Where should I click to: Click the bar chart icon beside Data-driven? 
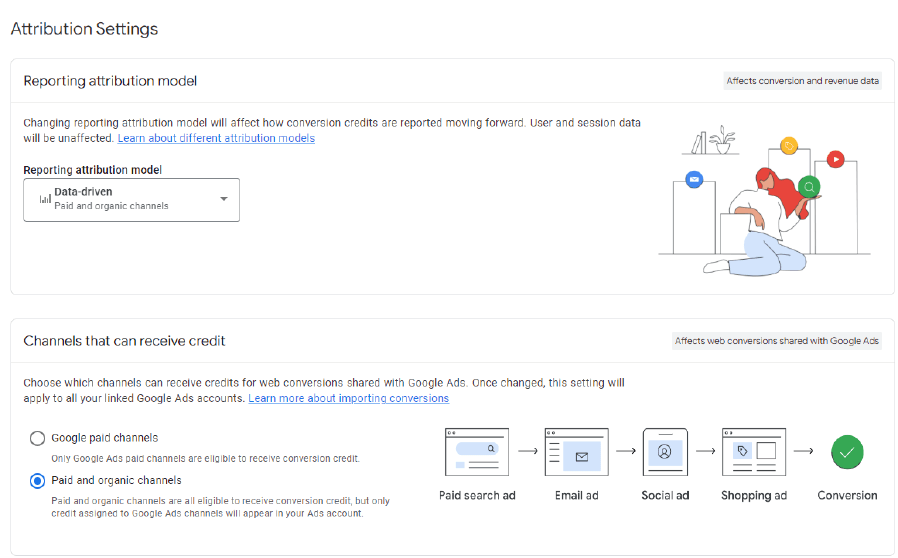coord(45,199)
